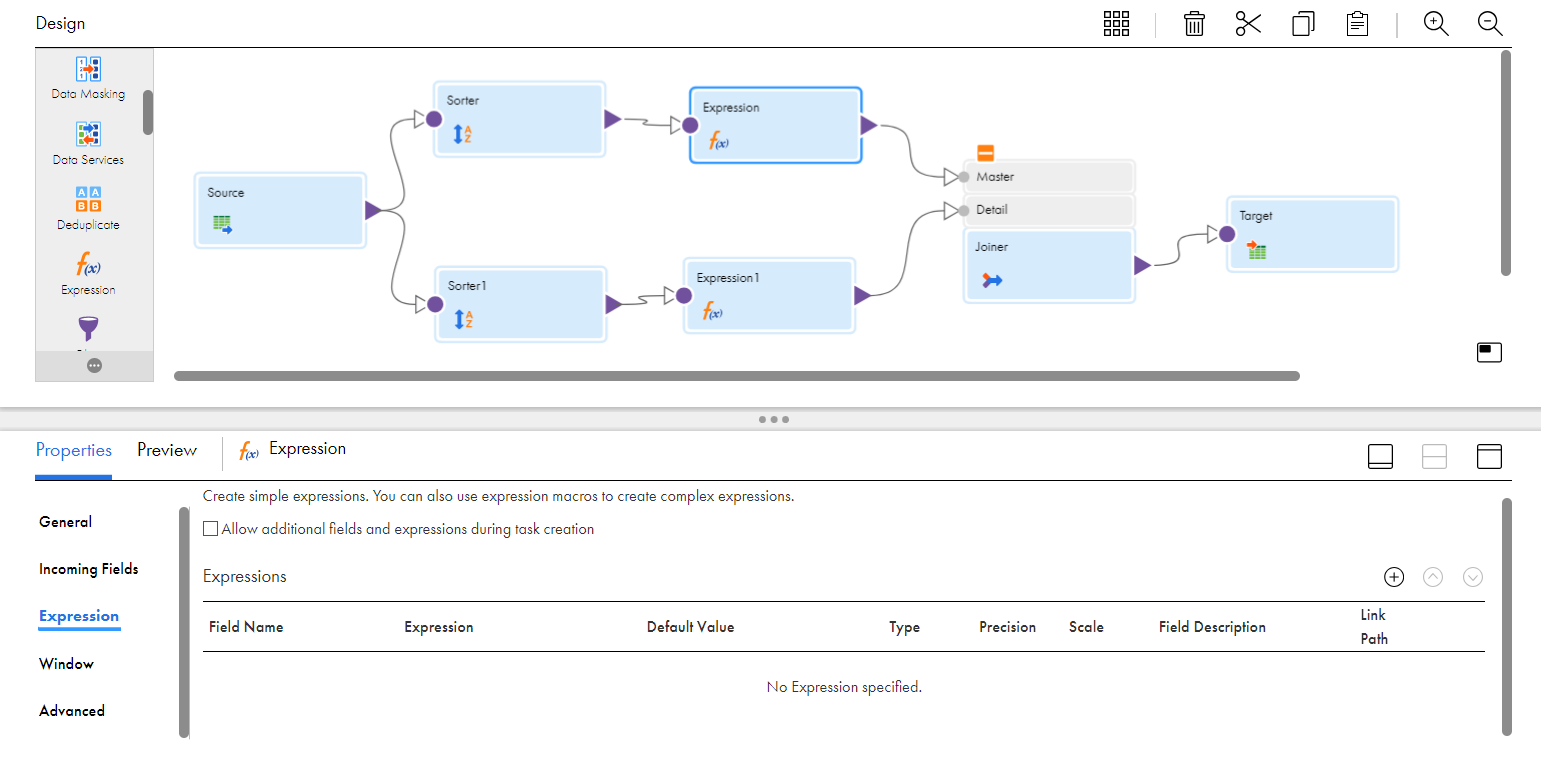Click the panel splitter three-dot handle

pos(774,419)
